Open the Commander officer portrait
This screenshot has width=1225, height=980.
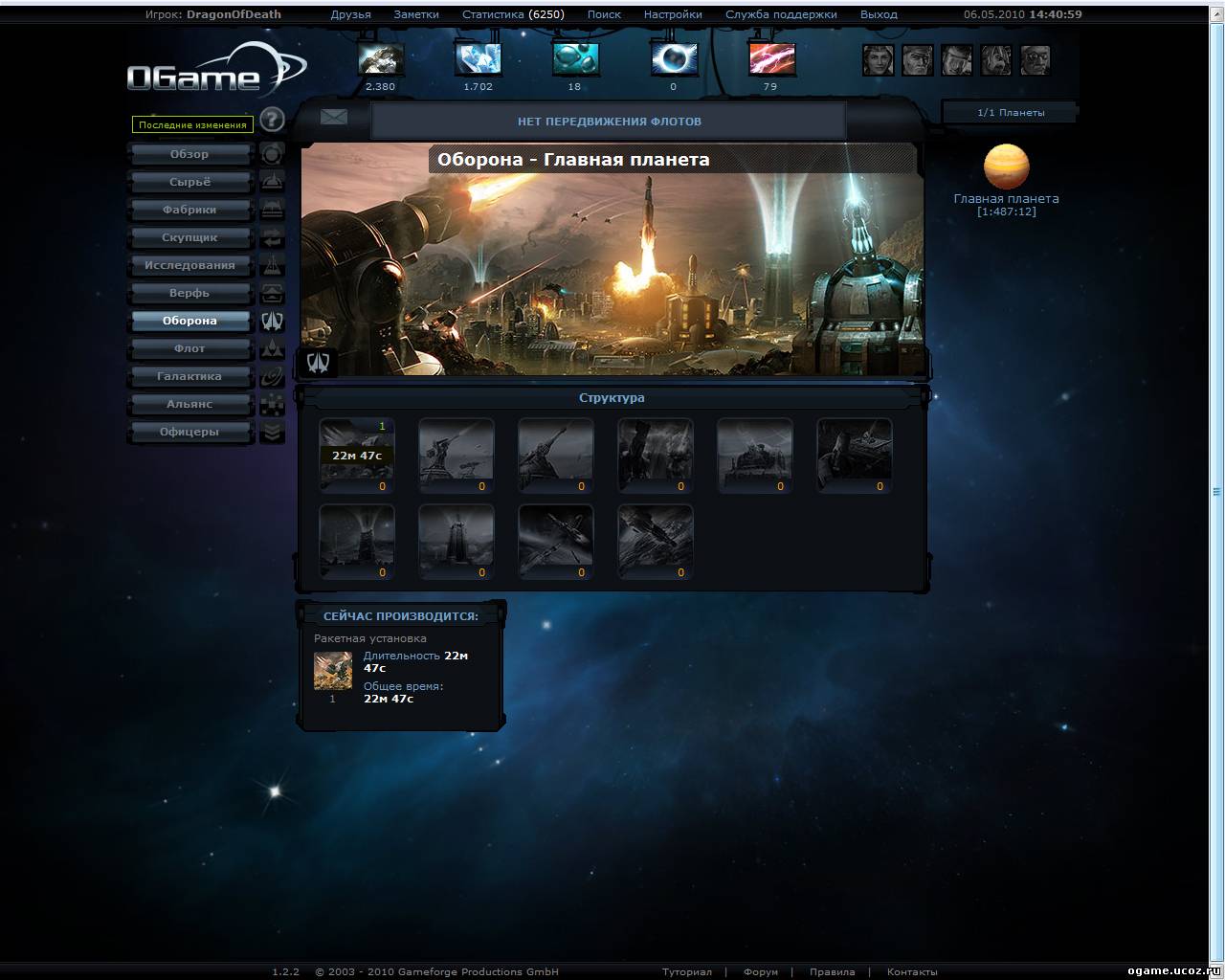[x=878, y=60]
